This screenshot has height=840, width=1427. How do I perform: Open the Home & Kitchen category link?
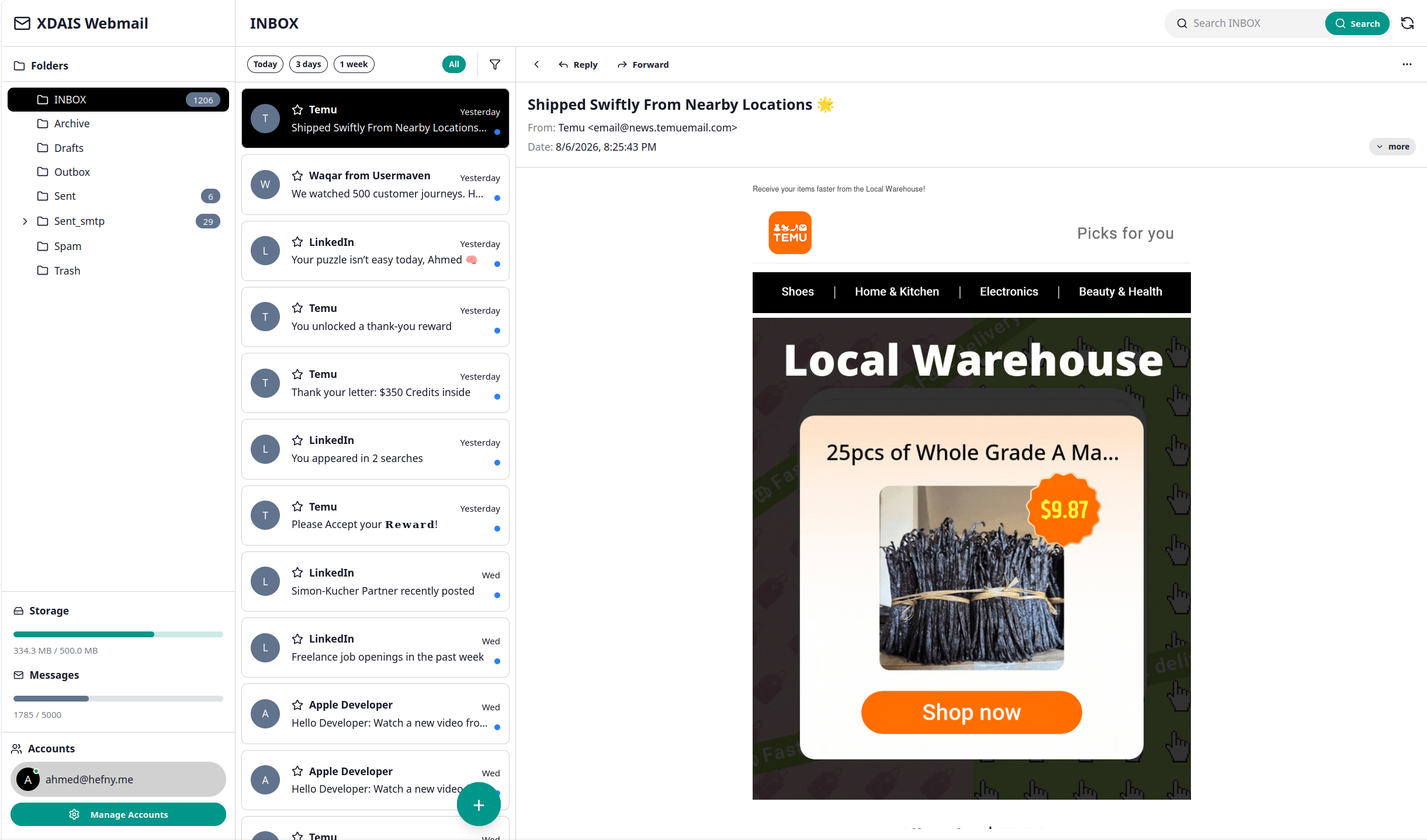click(x=897, y=291)
